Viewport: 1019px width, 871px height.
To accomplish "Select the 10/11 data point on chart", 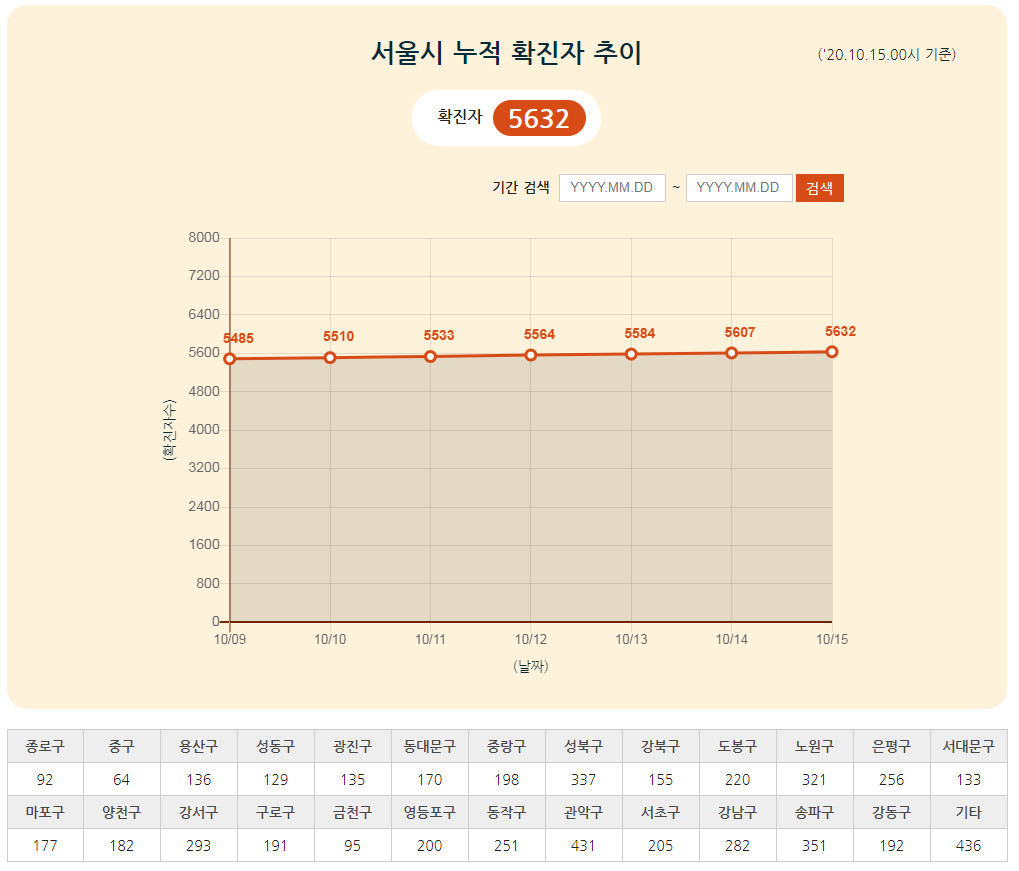I will click(430, 356).
